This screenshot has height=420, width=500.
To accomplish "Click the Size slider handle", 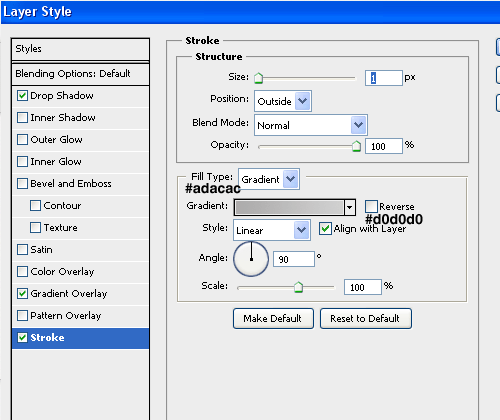I will click(258, 78).
